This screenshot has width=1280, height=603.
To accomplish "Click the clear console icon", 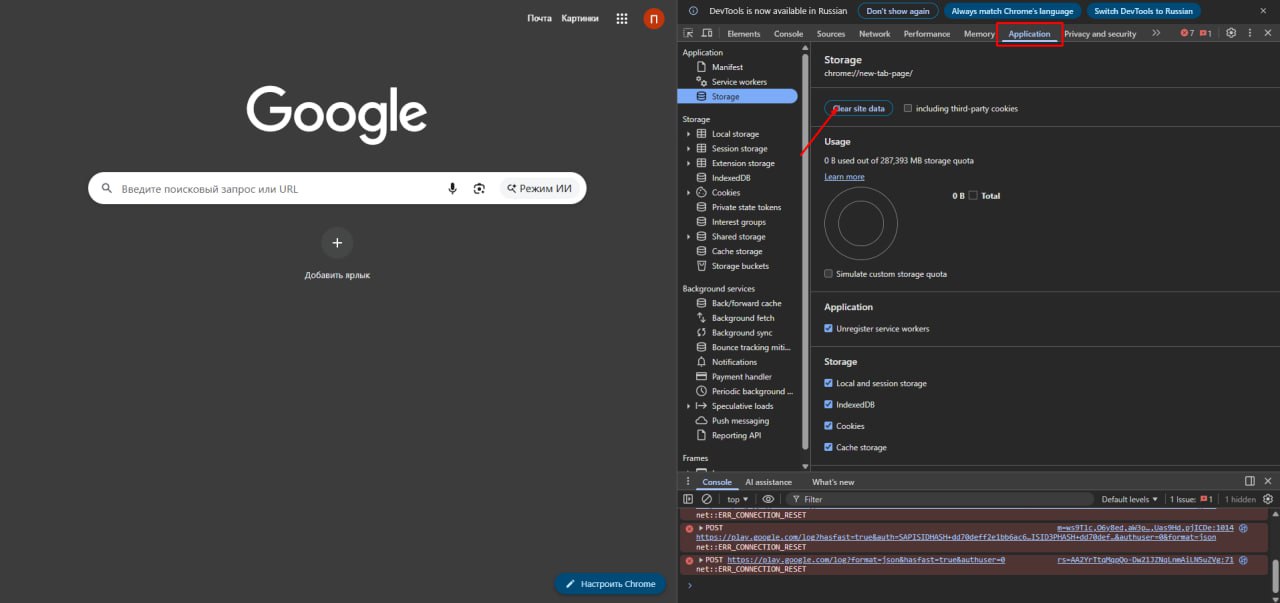I will (707, 499).
